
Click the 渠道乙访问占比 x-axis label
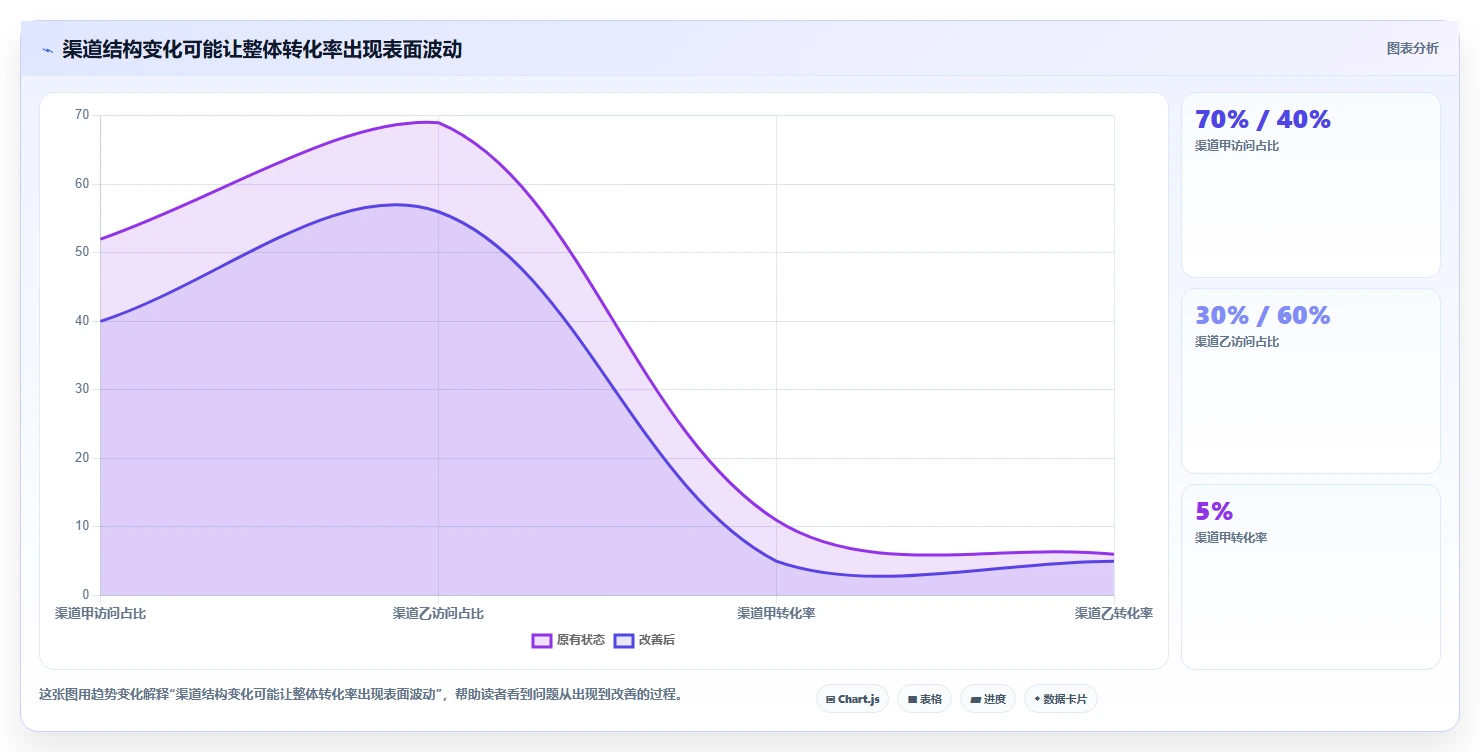tap(438, 613)
